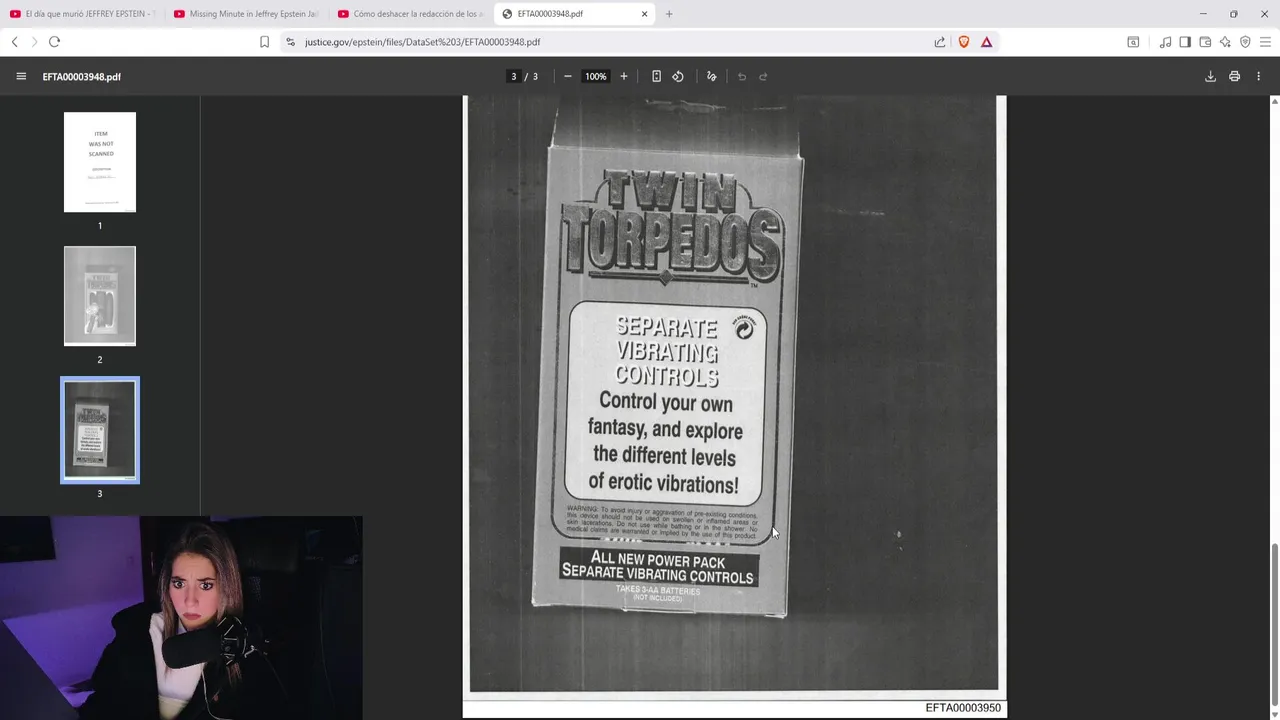Image resolution: width=1280 pixels, height=720 pixels.
Task: Toggle the PDF sidebar hamburger menu
Action: coord(21,76)
